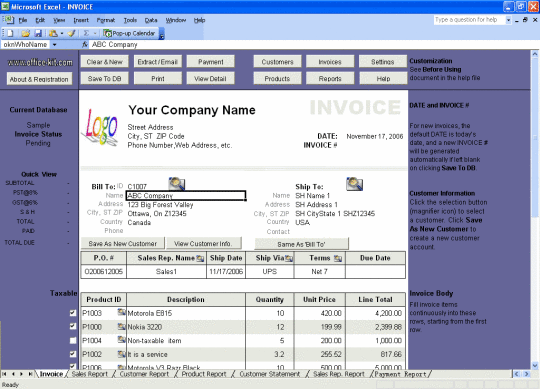Click the Payment button

pyautogui.click(x=210, y=62)
